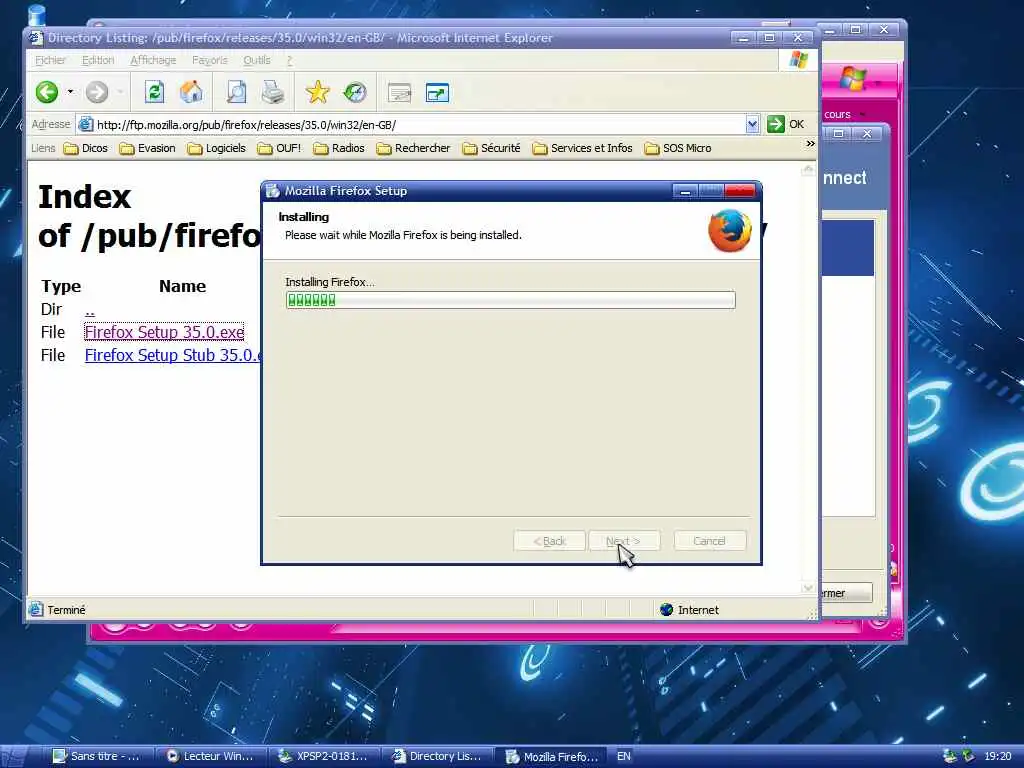Click the green OK go arrow
This screenshot has height=768, width=1024.
[x=775, y=124]
